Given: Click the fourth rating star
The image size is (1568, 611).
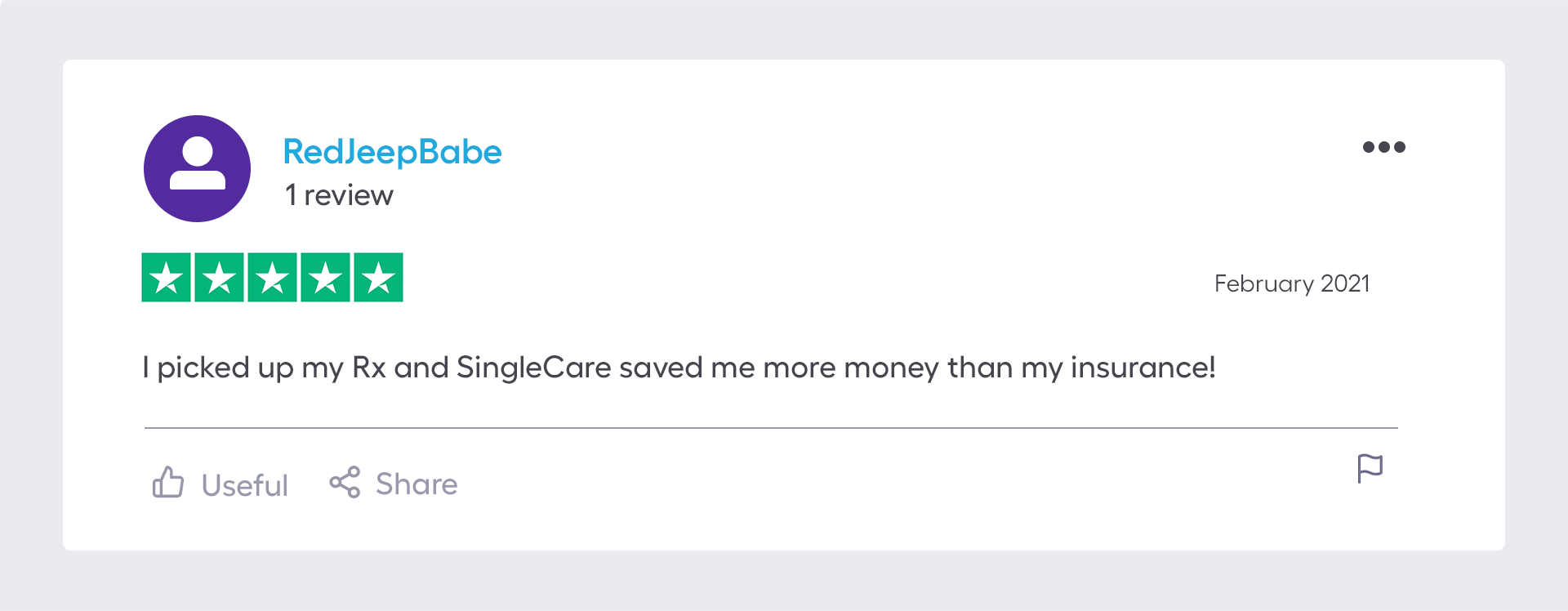Looking at the screenshot, I should point(327,277).
